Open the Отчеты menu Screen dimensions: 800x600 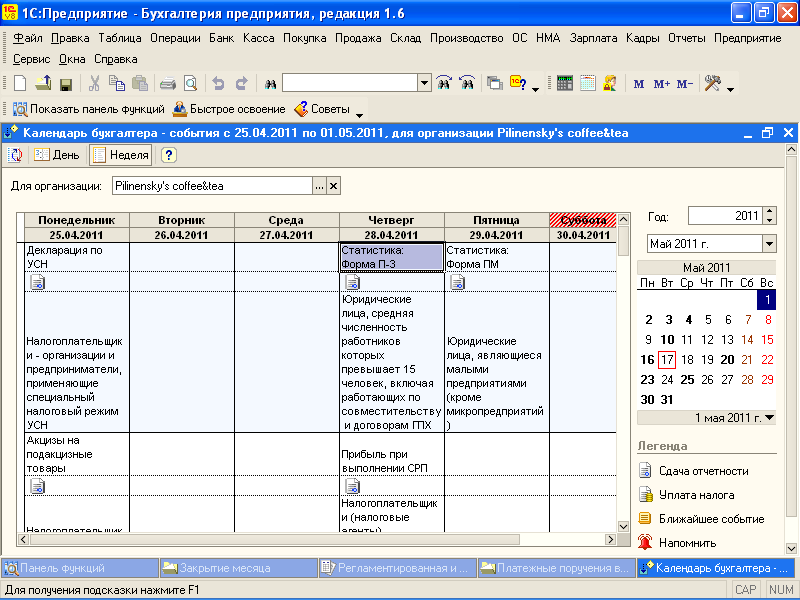point(687,38)
